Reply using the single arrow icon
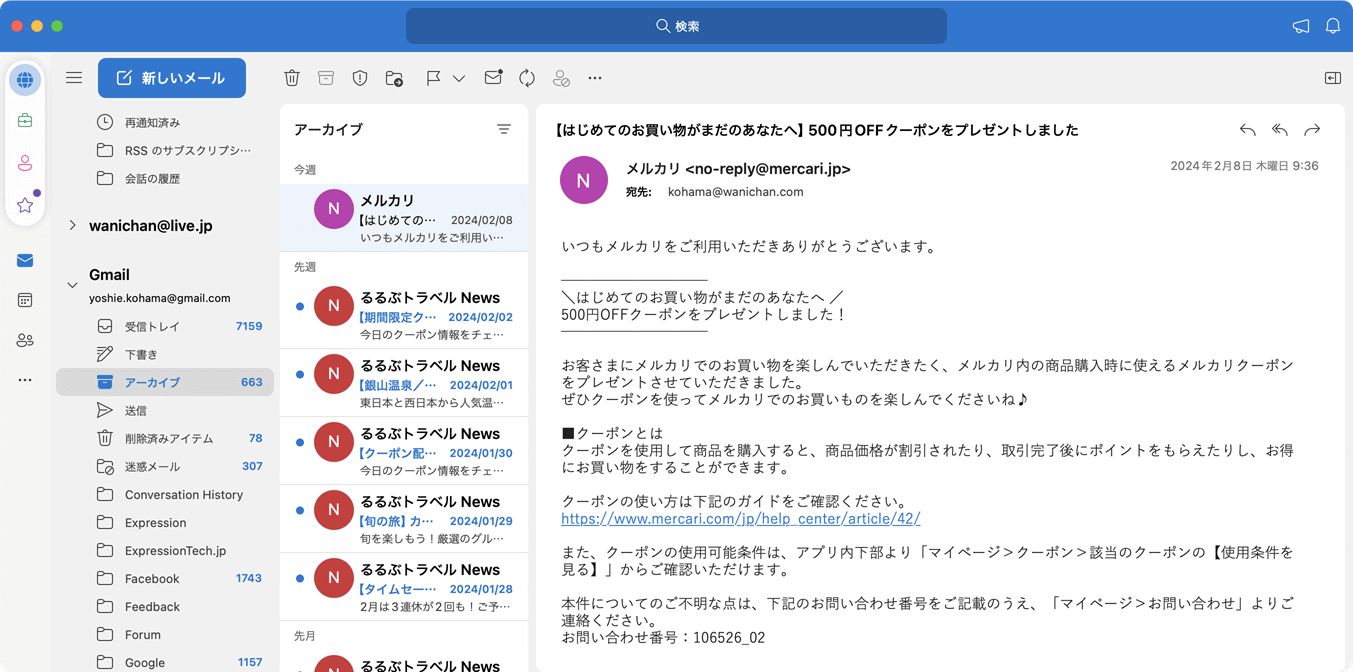The height and width of the screenshot is (672, 1353). coord(1247,130)
